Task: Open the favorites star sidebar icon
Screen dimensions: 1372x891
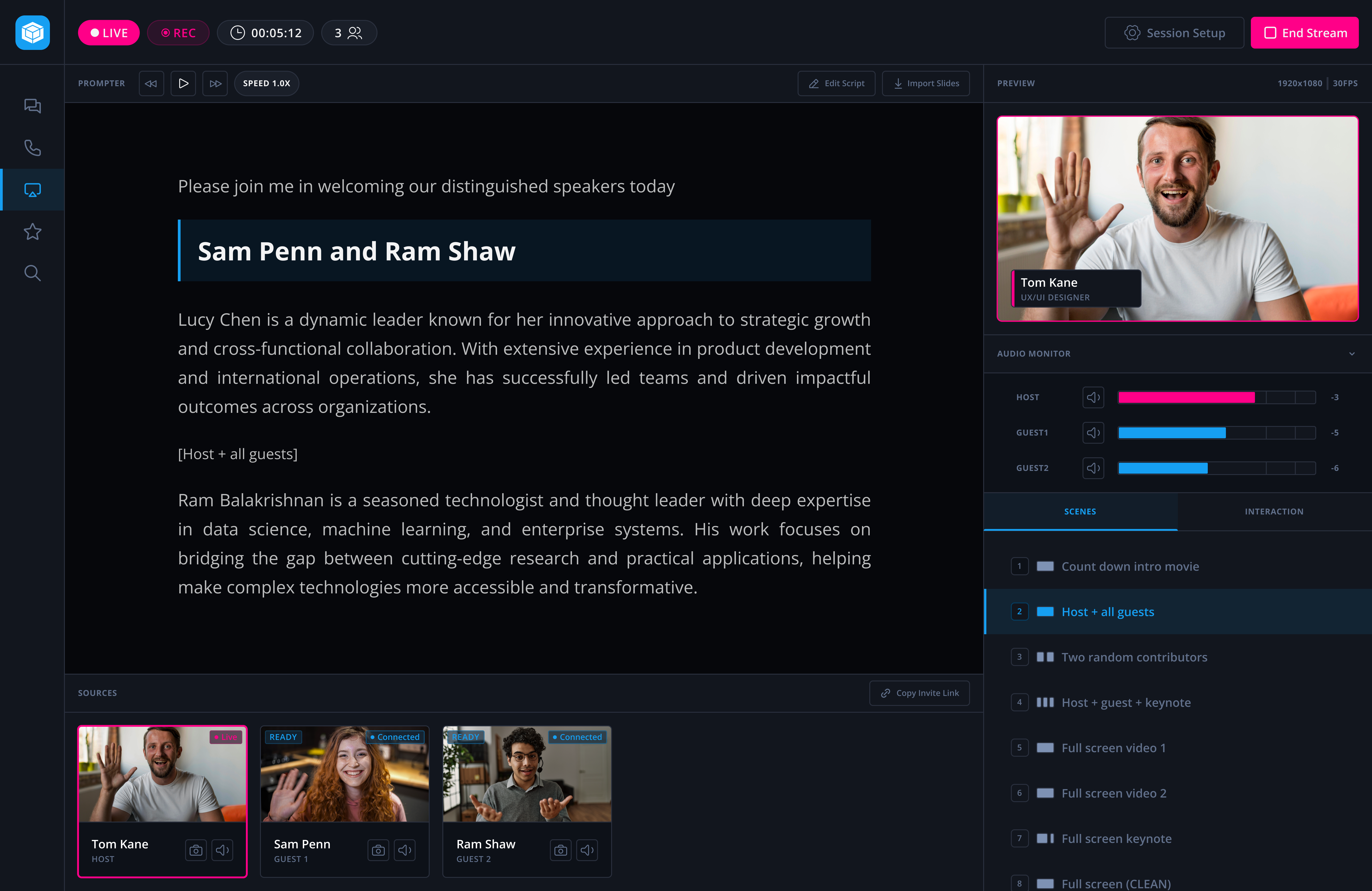Action: tap(32, 232)
